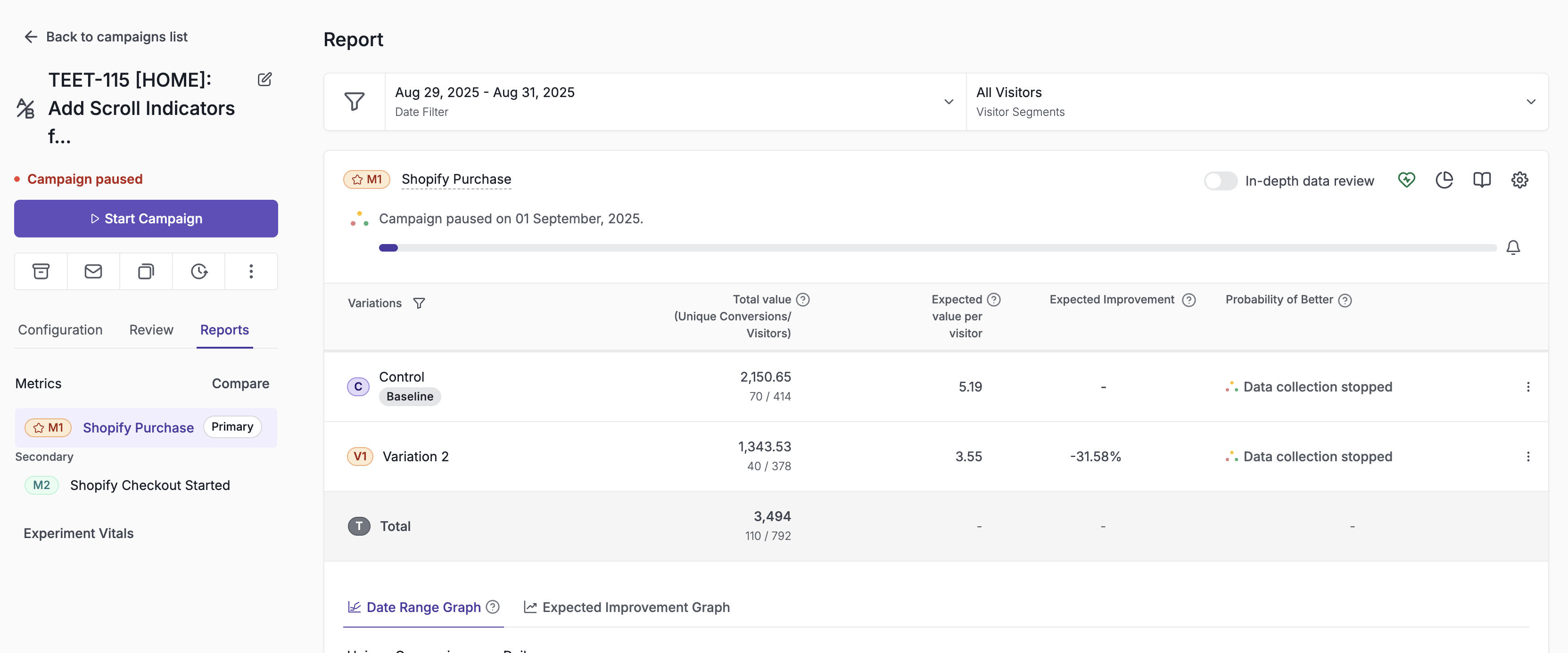Click the campaign progress bar

pyautogui.click(x=937, y=248)
